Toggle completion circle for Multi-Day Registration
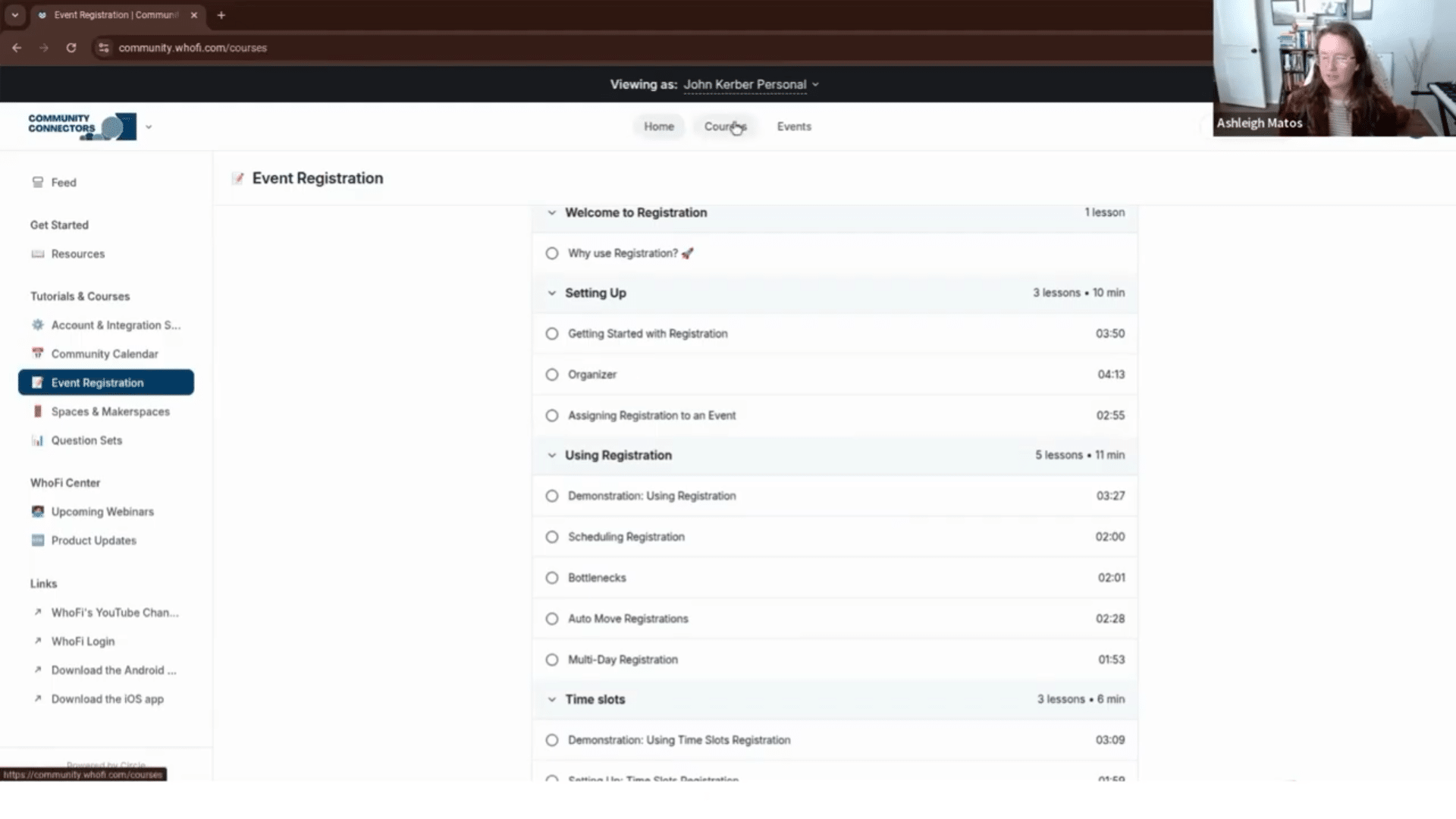 click(552, 660)
